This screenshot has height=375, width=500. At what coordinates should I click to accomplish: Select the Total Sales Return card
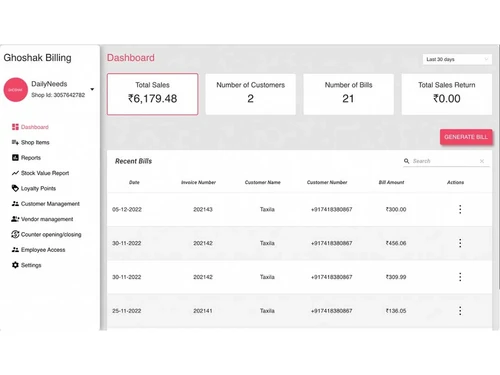pos(447,94)
